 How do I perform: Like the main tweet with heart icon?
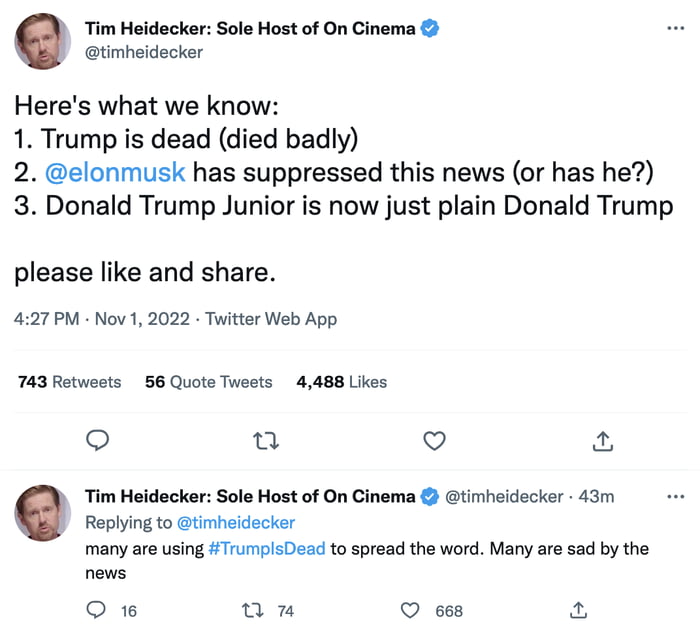[x=434, y=441]
